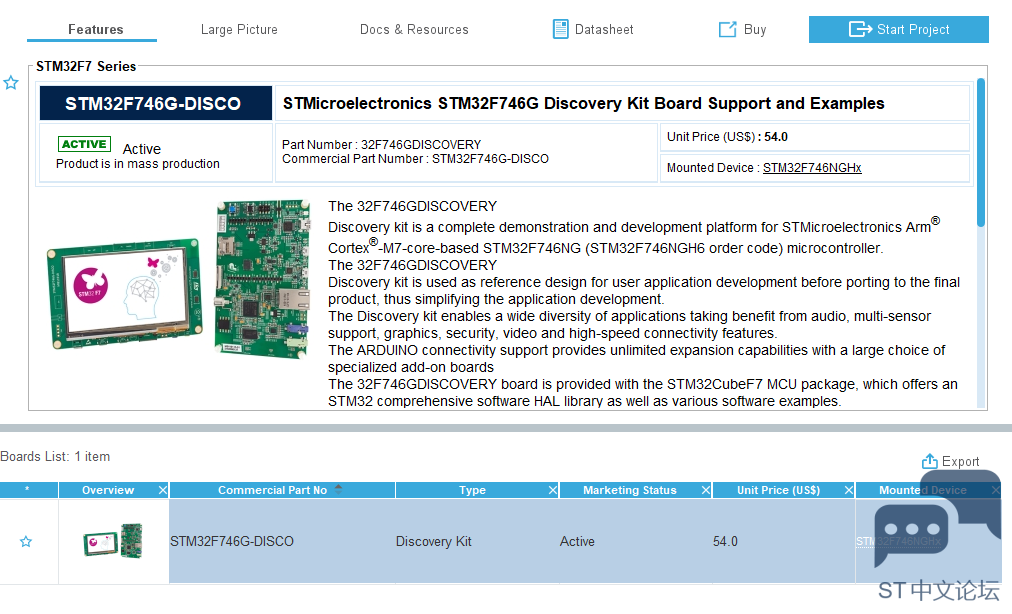1012x614 pixels.
Task: Switch to the Features tab
Action: [x=96, y=30]
